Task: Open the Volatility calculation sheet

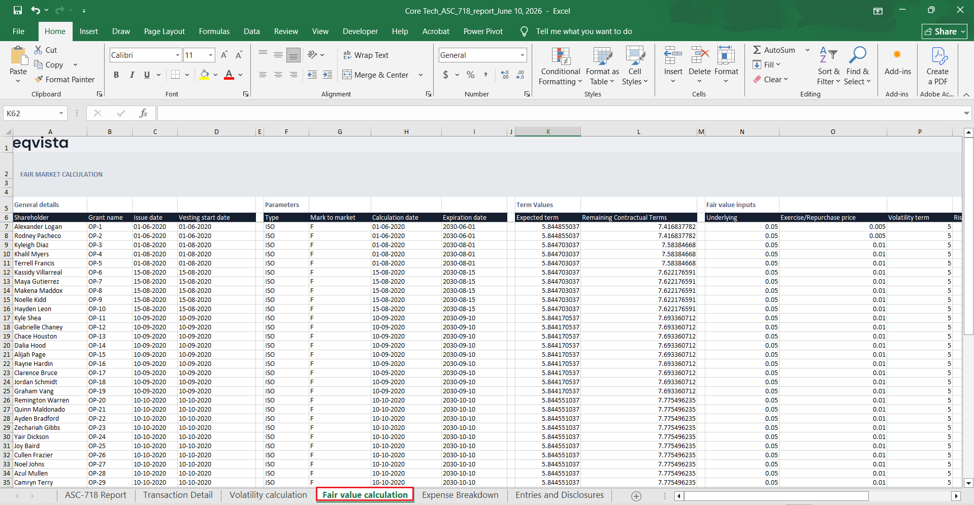Action: pos(268,495)
